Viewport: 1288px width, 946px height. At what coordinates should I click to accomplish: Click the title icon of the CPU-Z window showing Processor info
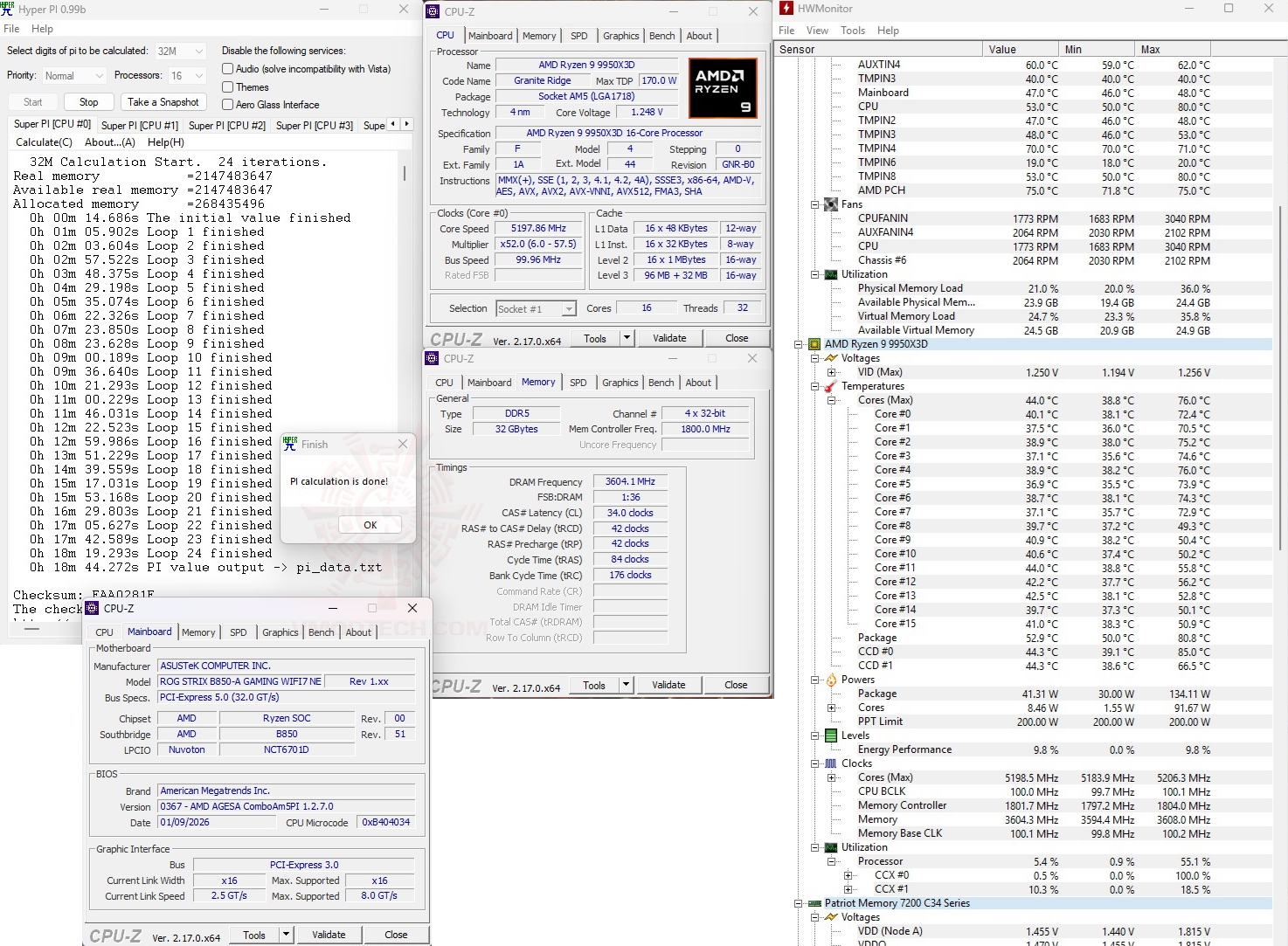tap(433, 11)
